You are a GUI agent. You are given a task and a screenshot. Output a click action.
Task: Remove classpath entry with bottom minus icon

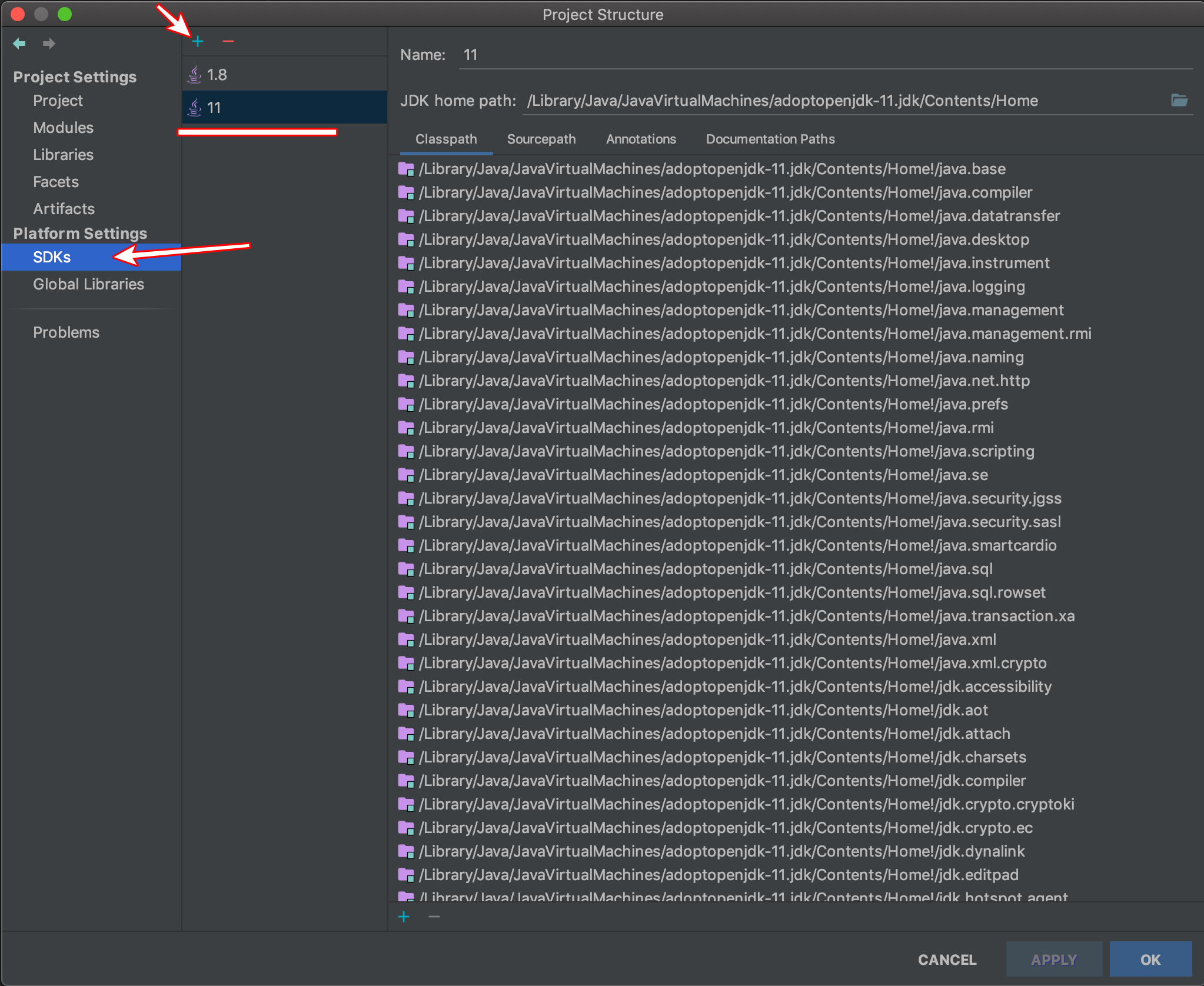pyautogui.click(x=434, y=917)
